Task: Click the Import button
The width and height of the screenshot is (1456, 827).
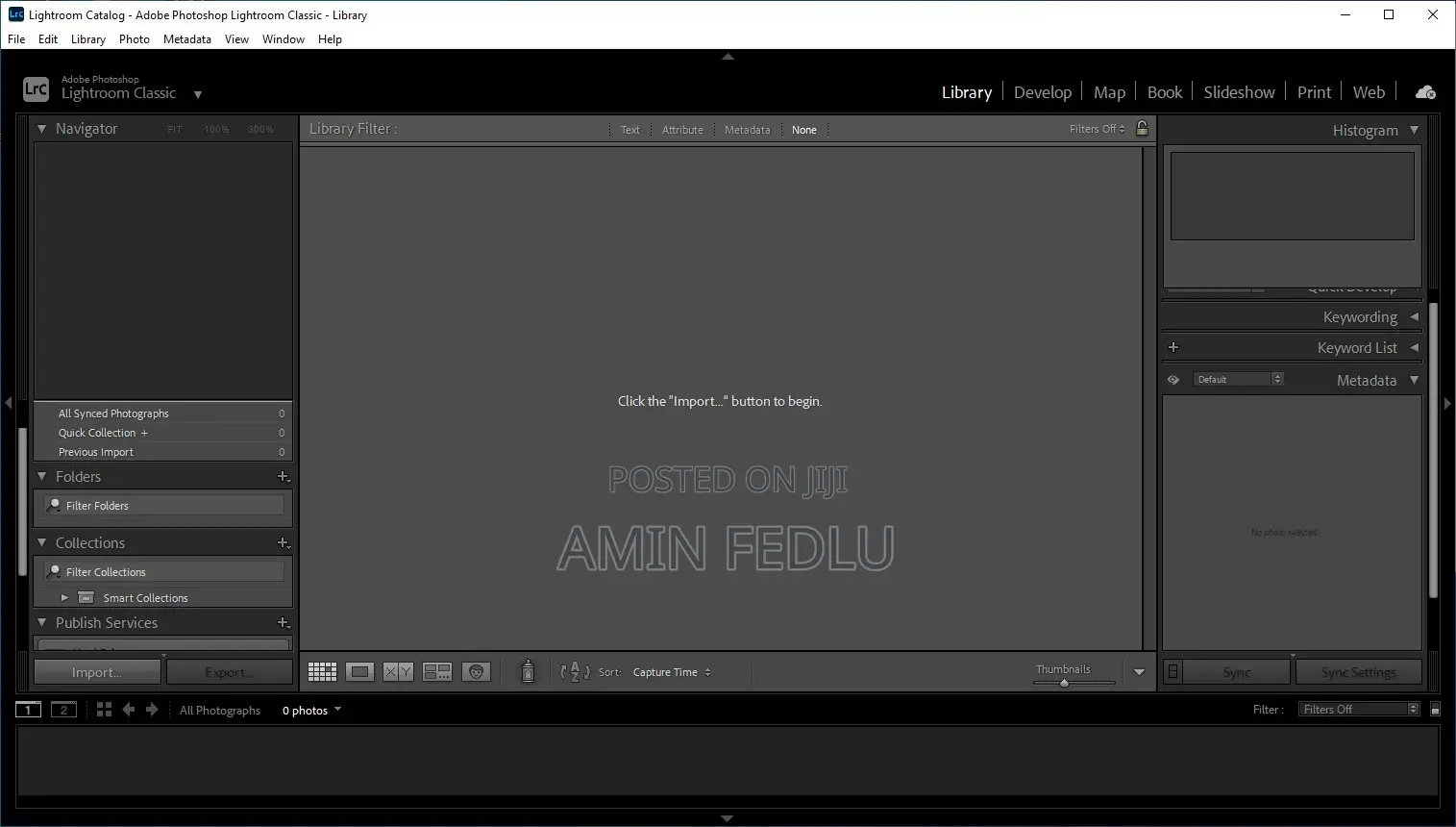Action: [x=96, y=671]
